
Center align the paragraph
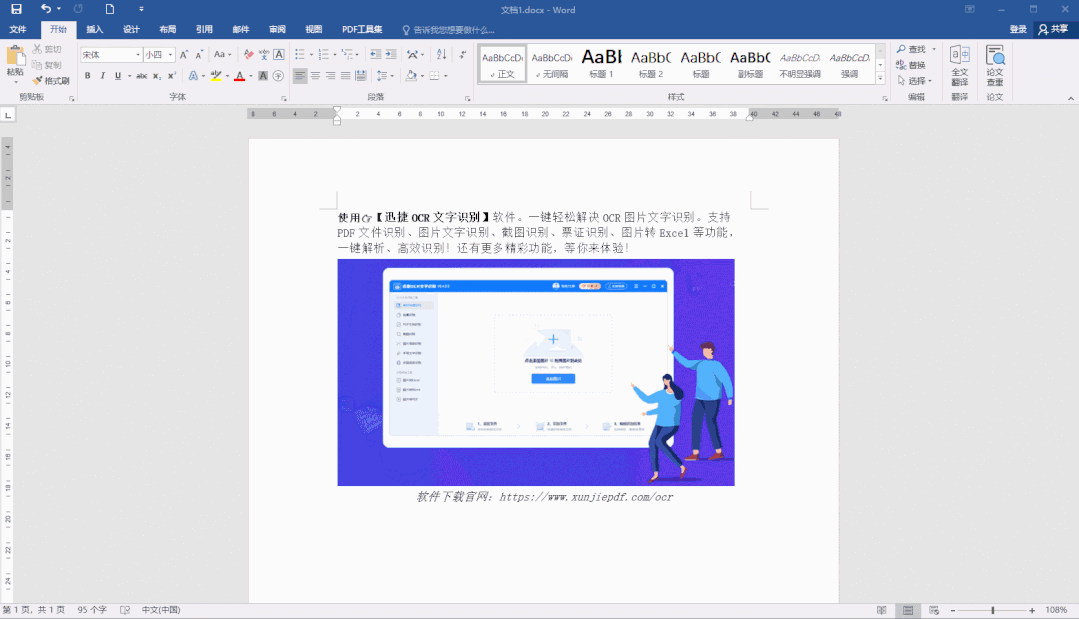(x=315, y=76)
